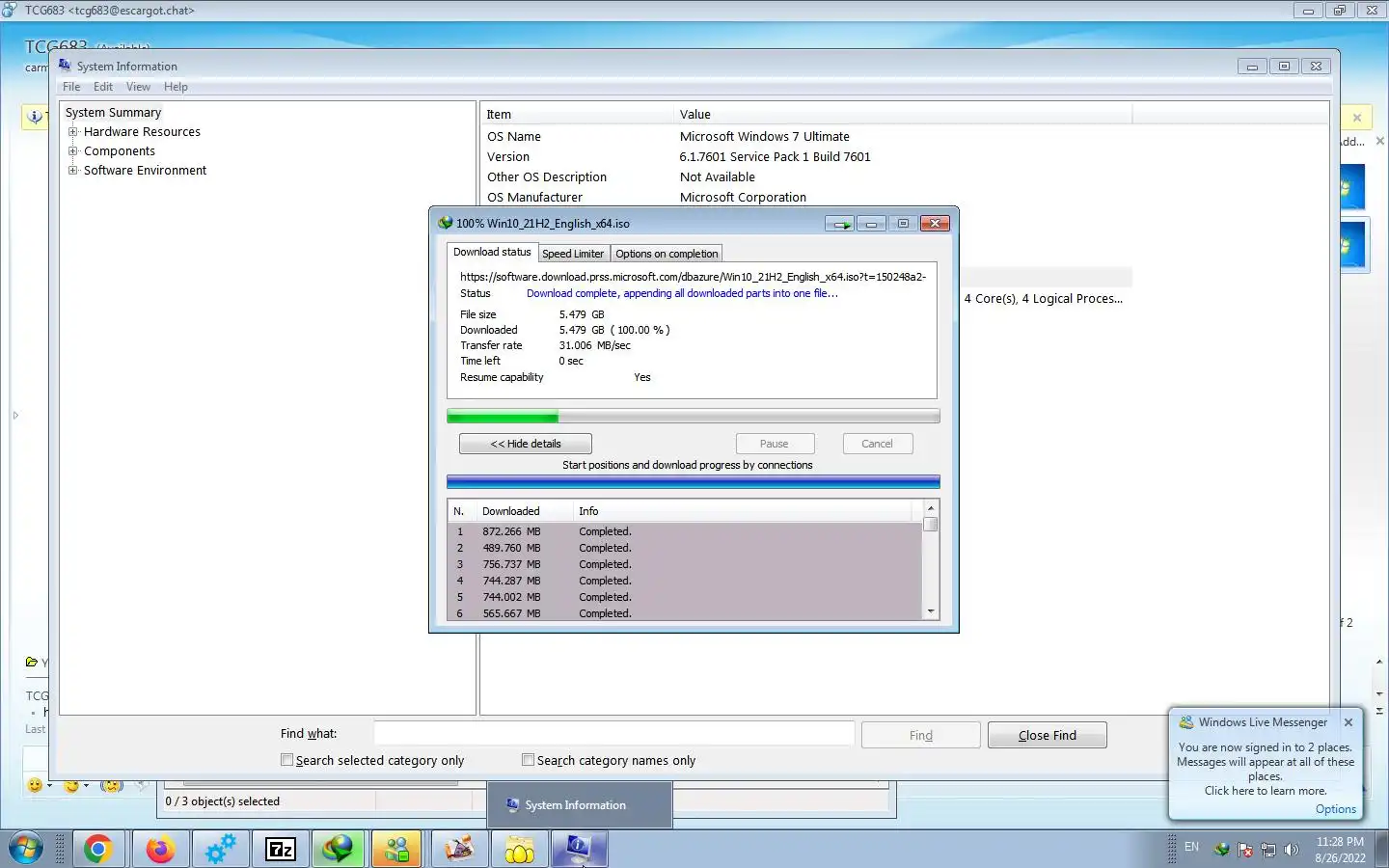
Task: Open Internet Download Manager from the taskbar
Action: (x=339, y=850)
